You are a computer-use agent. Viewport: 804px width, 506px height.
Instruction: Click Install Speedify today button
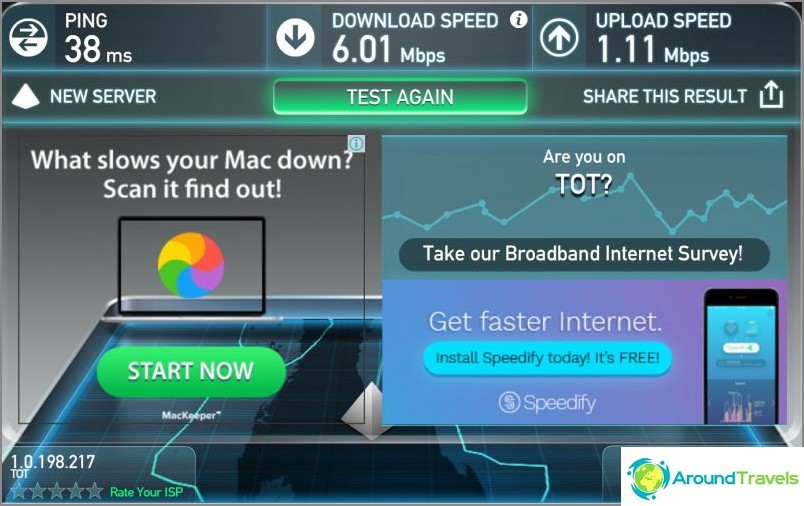[547, 358]
